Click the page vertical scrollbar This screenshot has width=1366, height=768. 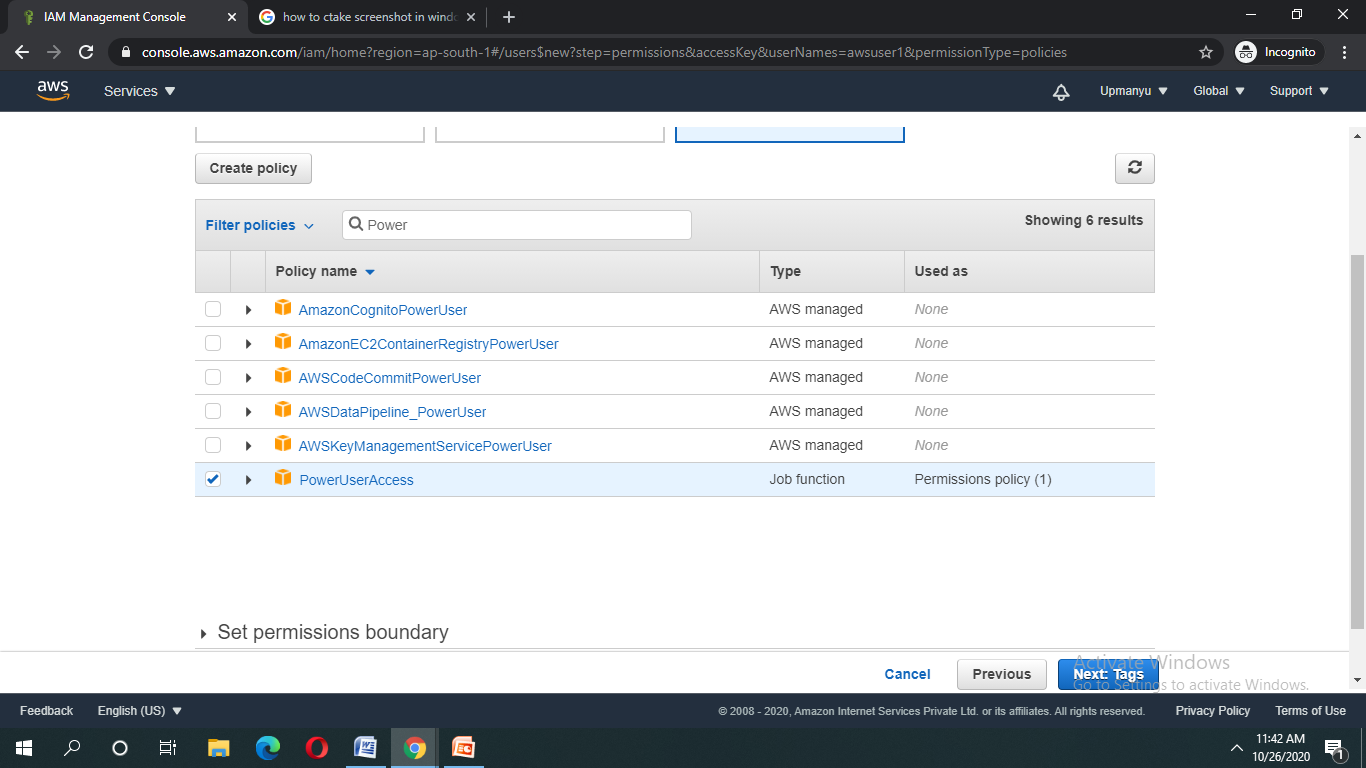1357,441
